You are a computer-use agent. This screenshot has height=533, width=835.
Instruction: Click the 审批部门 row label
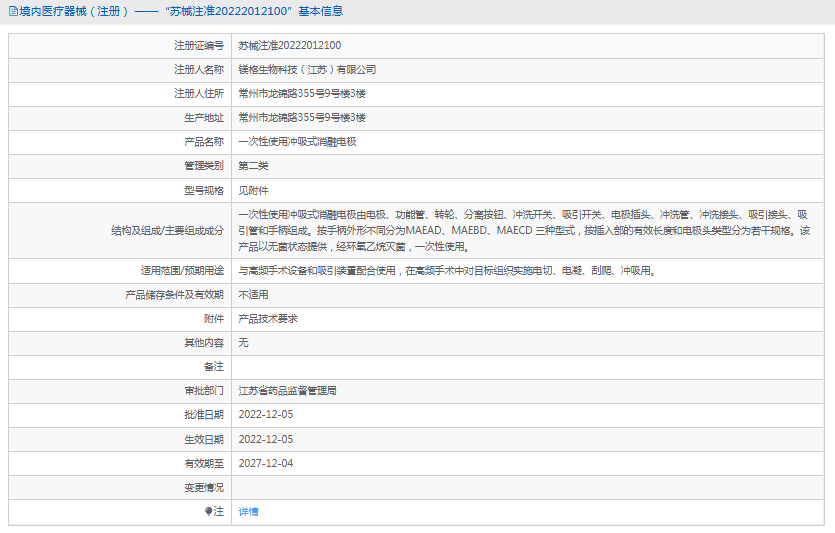[204, 391]
